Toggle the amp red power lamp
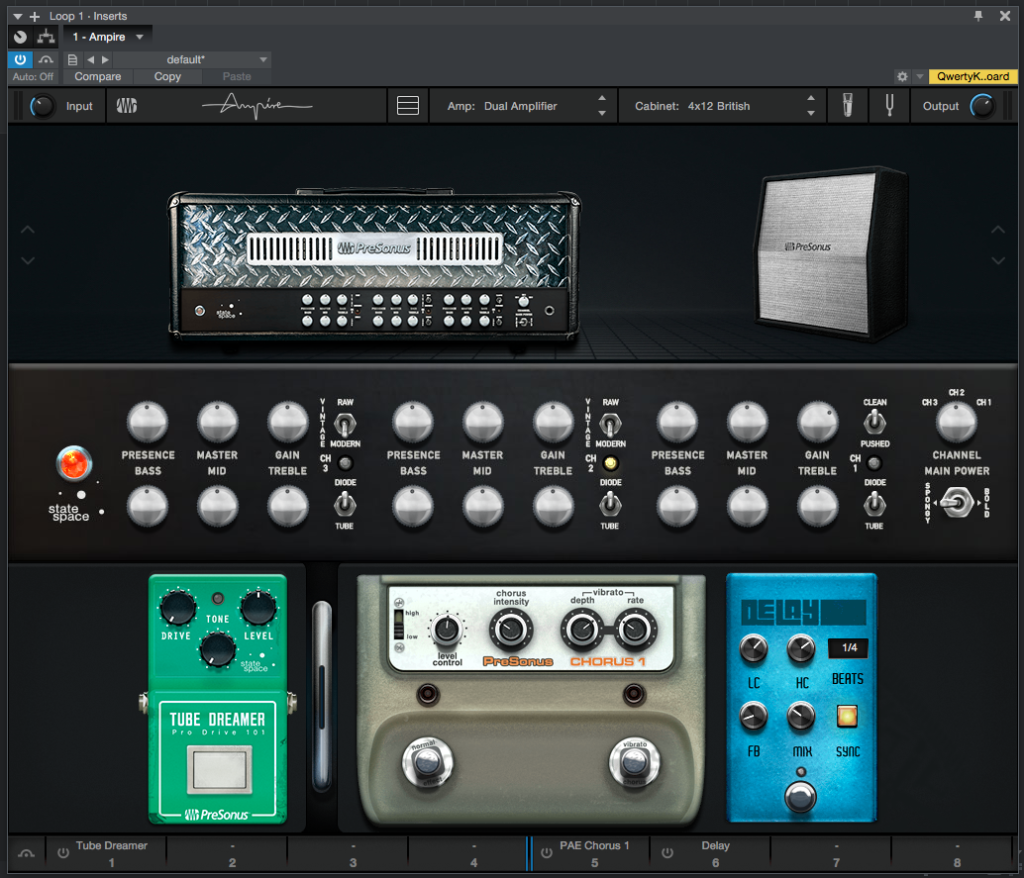 pyautogui.click(x=74, y=463)
